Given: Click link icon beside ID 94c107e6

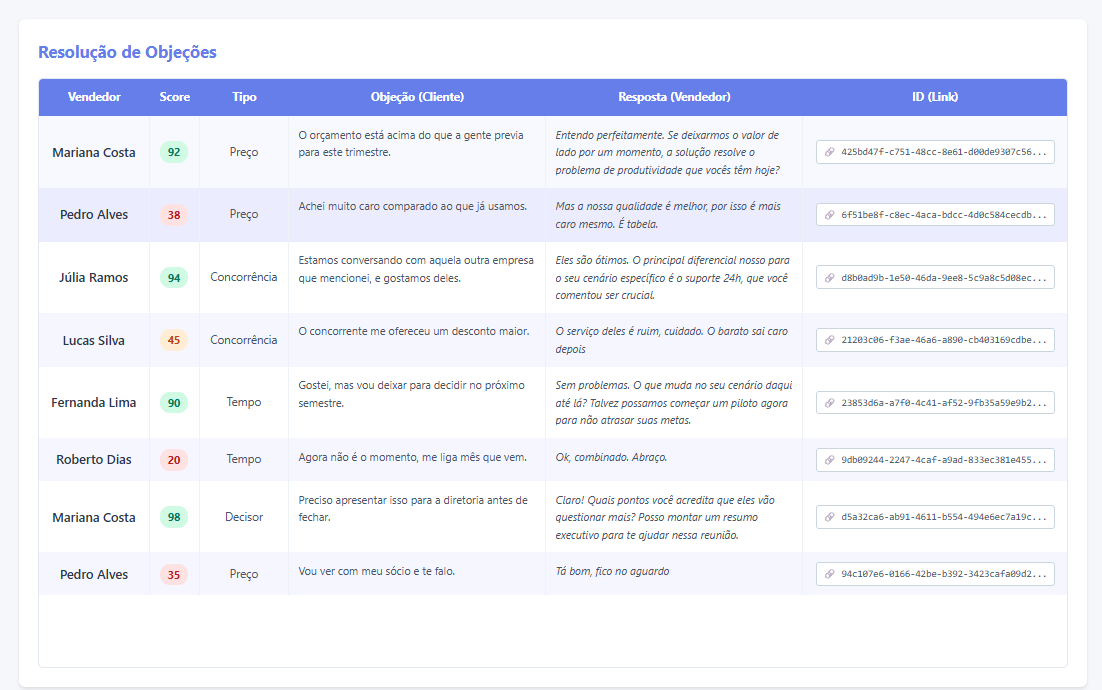Looking at the screenshot, I should coord(829,574).
